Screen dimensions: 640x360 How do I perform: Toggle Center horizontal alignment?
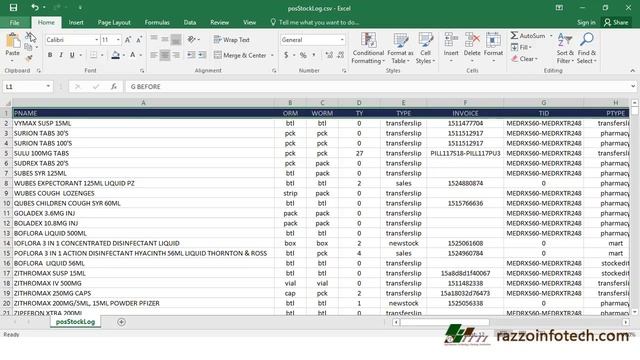(x=164, y=55)
